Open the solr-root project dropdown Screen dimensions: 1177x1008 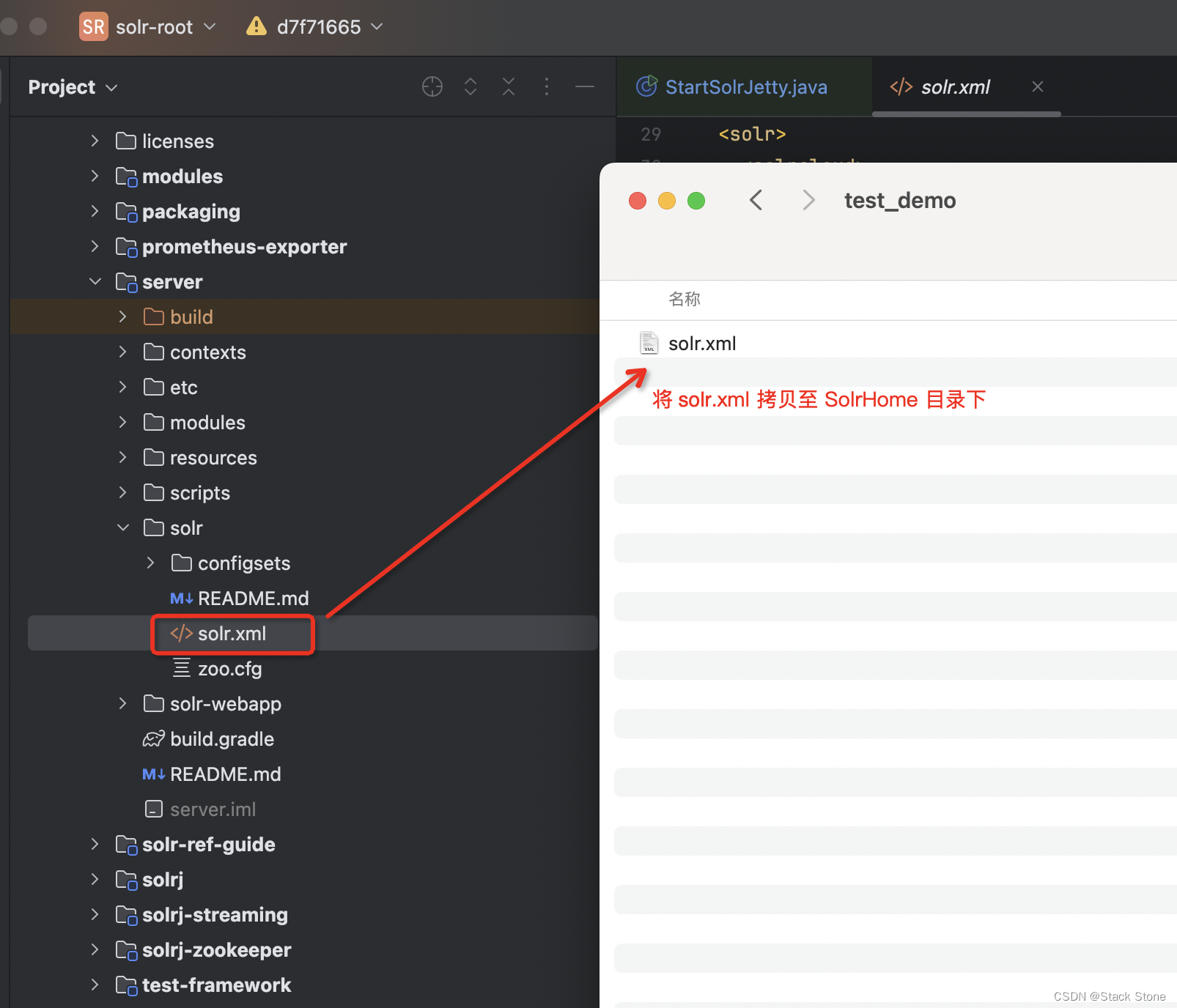(x=166, y=27)
